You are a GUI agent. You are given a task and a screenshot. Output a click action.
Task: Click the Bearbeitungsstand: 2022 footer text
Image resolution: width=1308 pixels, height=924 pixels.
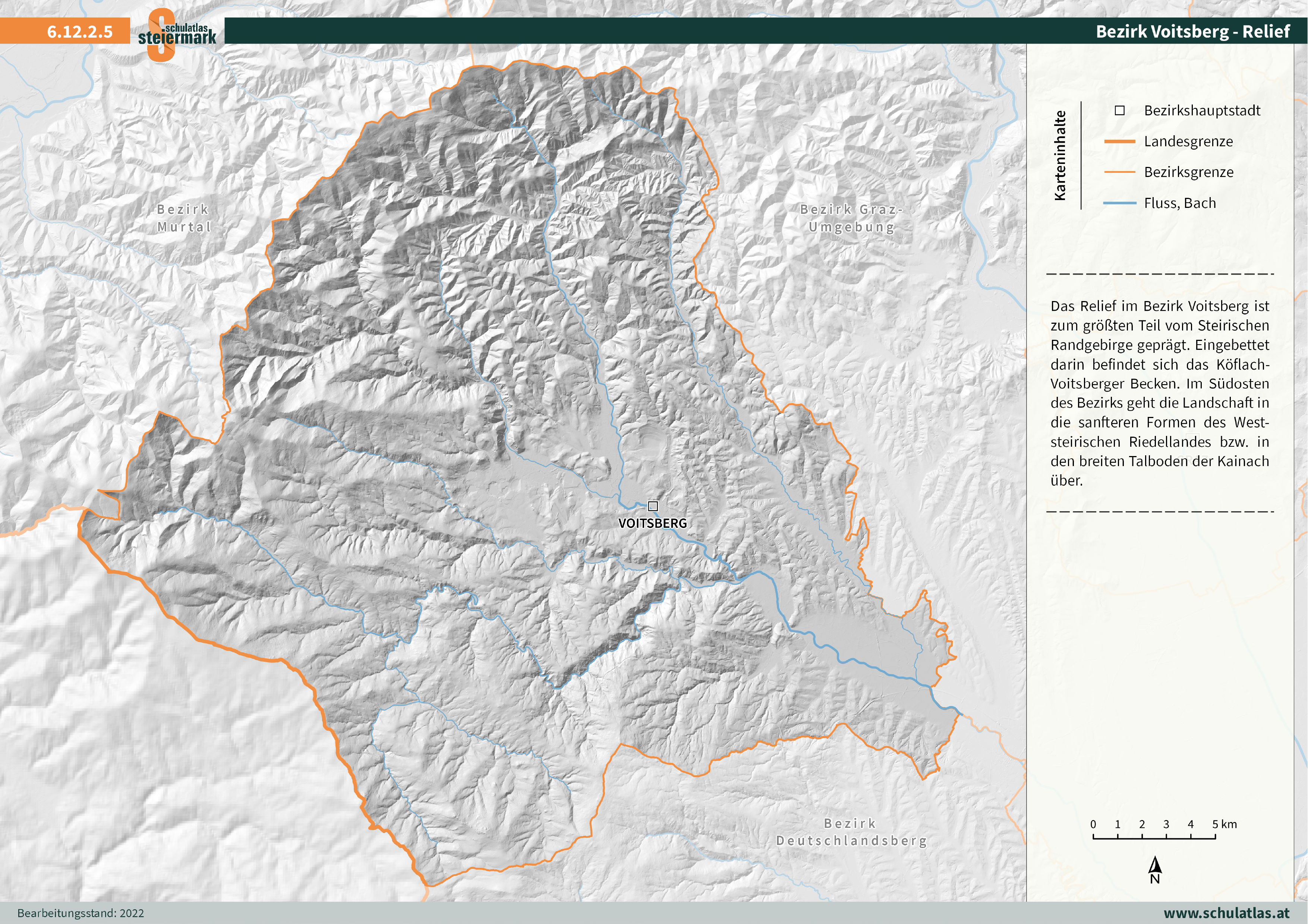click(80, 913)
